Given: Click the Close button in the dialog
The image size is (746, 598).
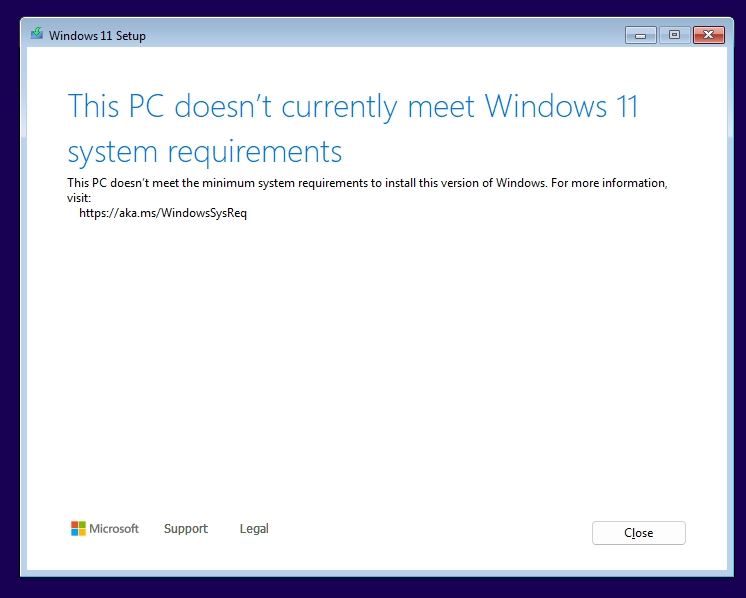Looking at the screenshot, I should pyautogui.click(x=638, y=533).
